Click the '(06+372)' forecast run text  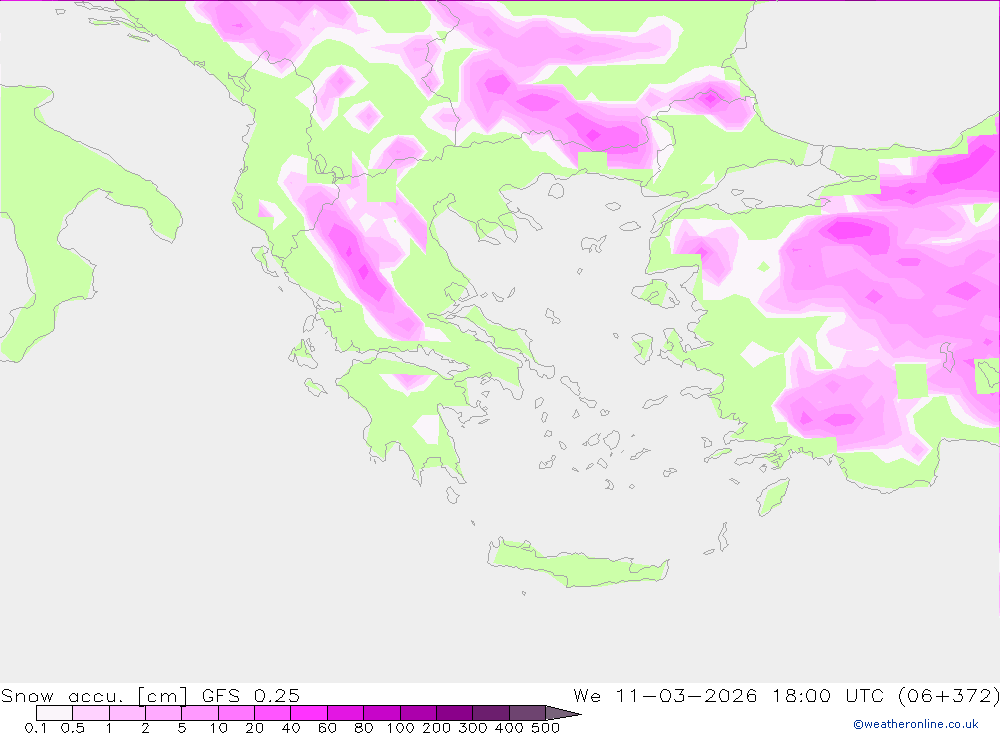click(x=948, y=695)
